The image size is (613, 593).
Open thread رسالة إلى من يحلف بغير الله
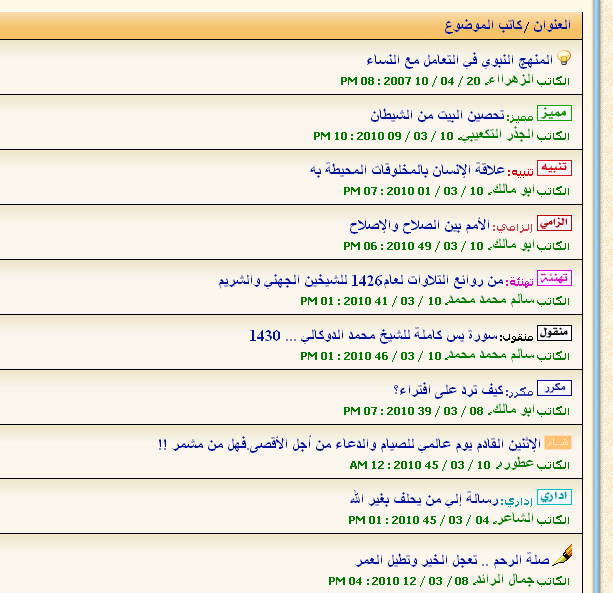tap(424, 499)
